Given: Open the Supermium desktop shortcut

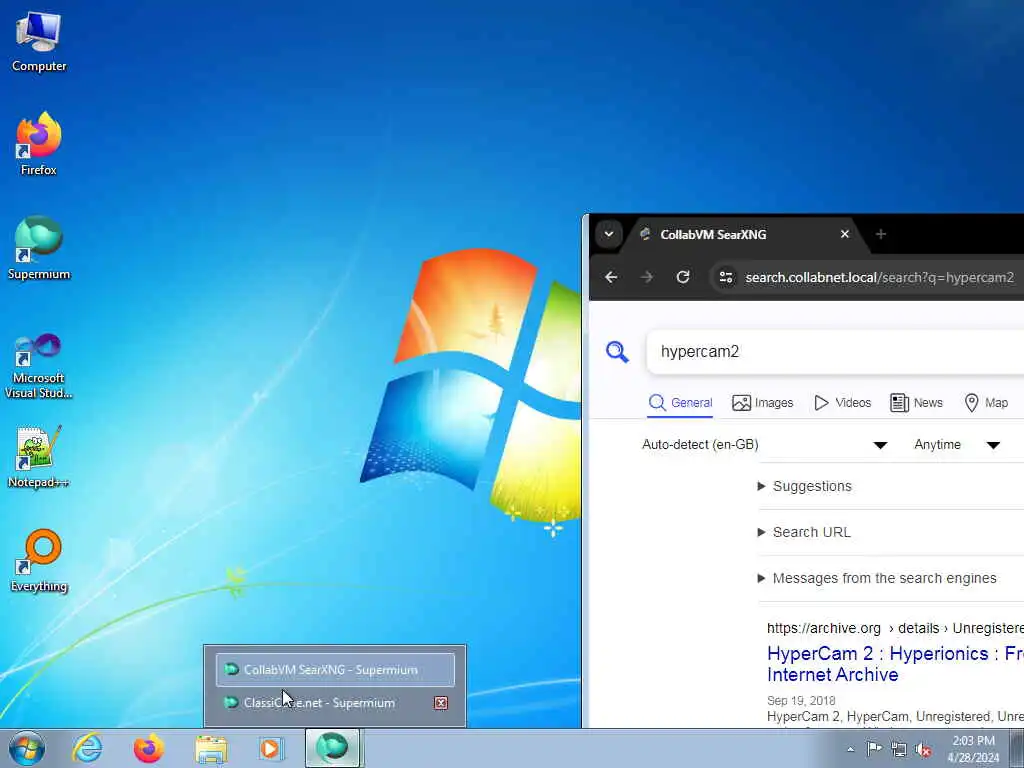Looking at the screenshot, I should point(39,248).
